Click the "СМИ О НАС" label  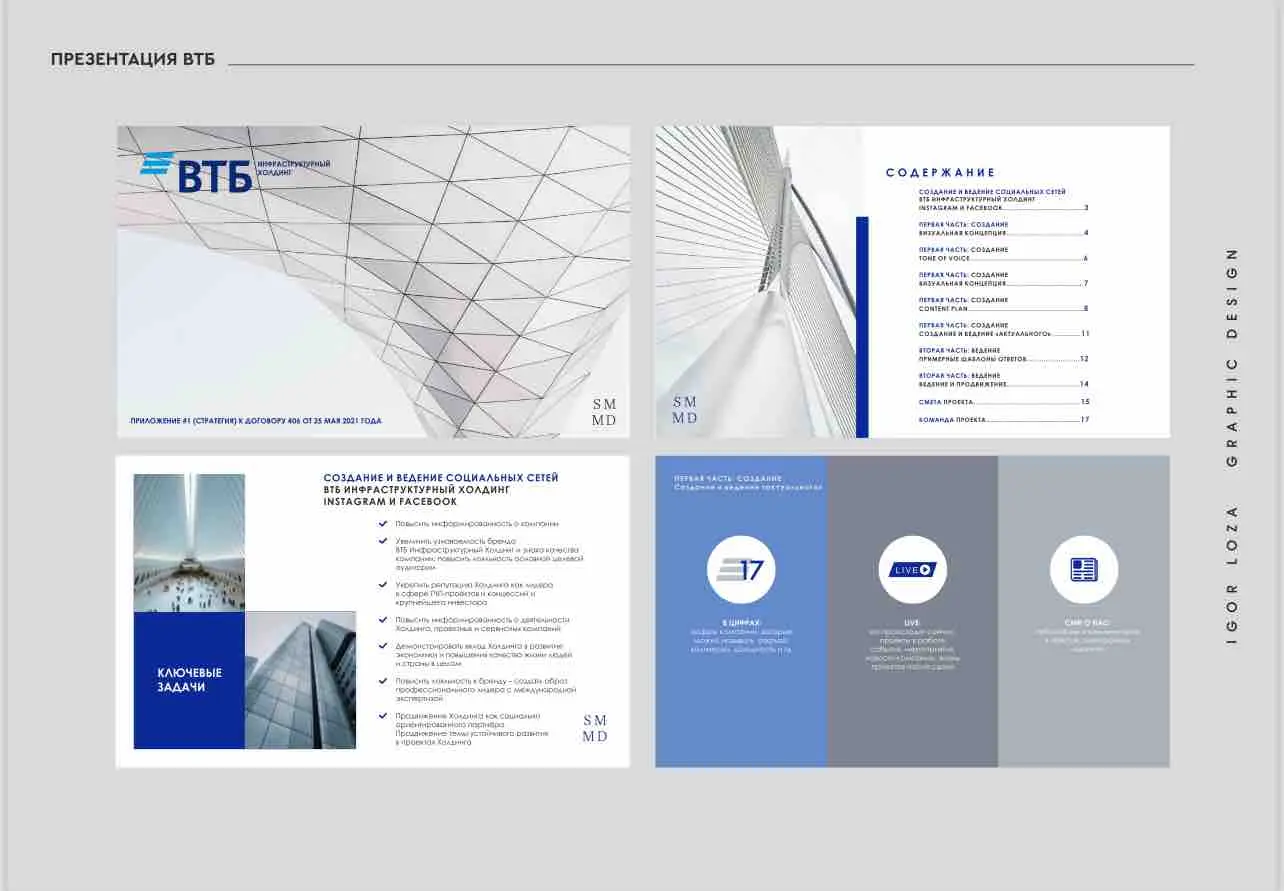[x=1087, y=622]
